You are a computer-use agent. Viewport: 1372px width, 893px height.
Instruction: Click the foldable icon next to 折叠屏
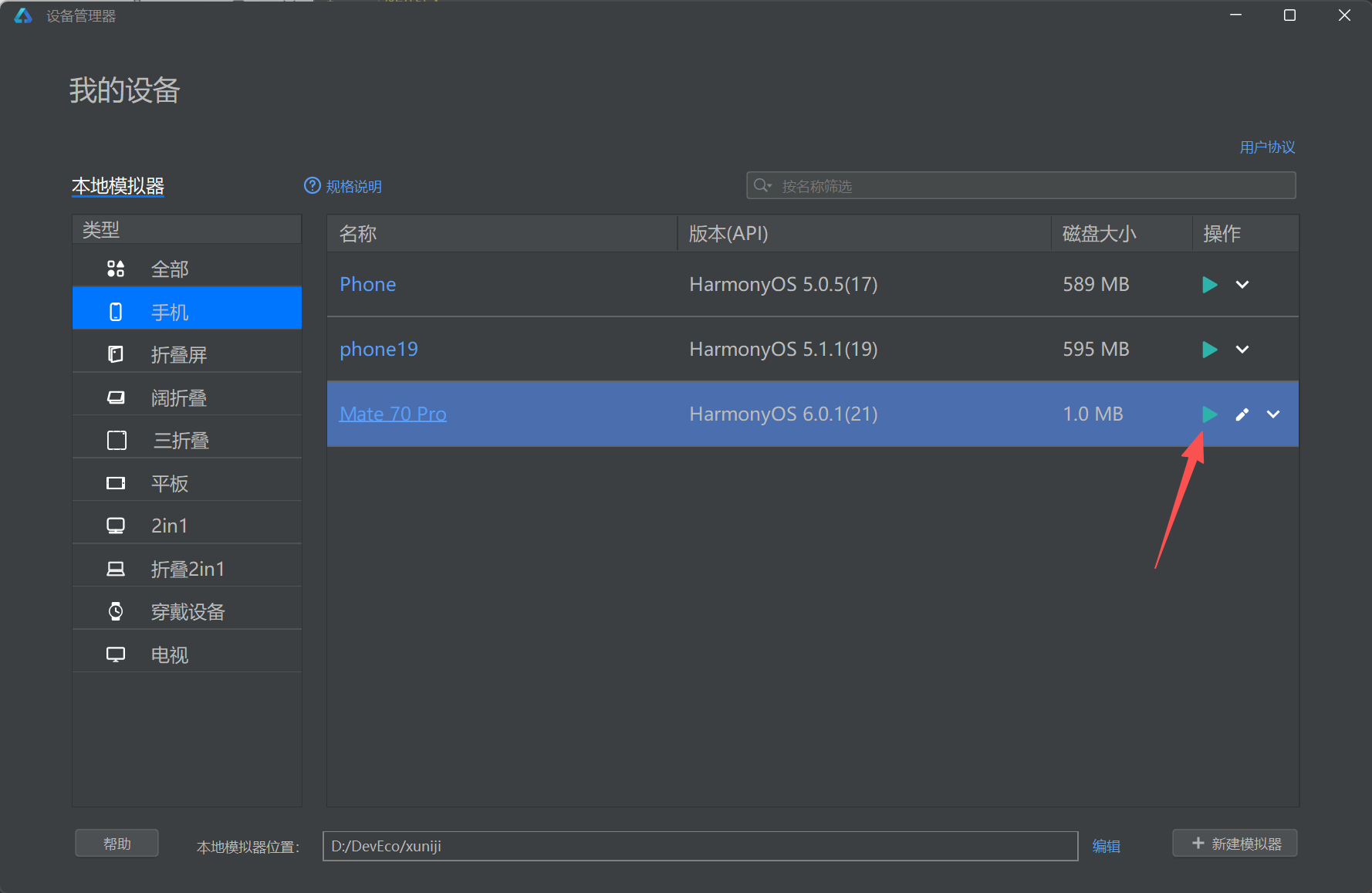(x=116, y=354)
